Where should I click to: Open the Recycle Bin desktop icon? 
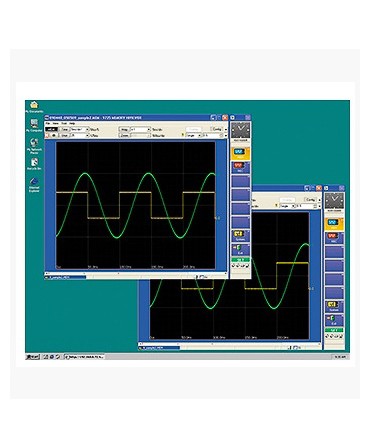34,164
